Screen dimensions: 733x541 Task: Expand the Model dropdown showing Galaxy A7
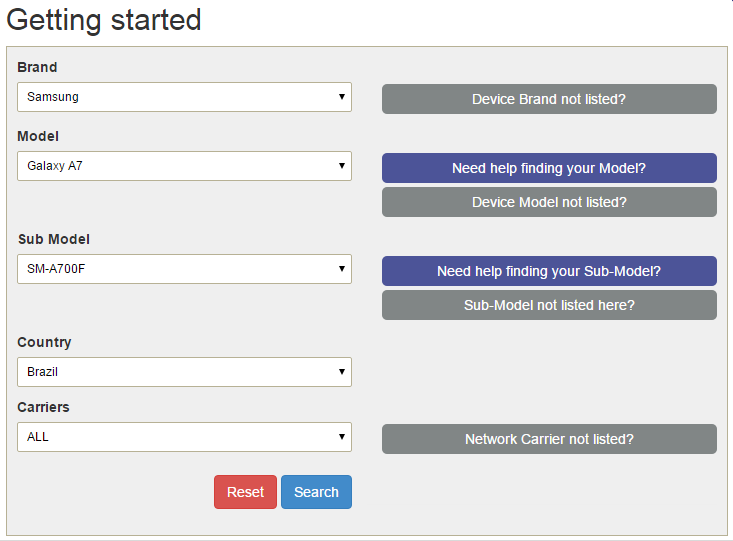[x=184, y=166]
